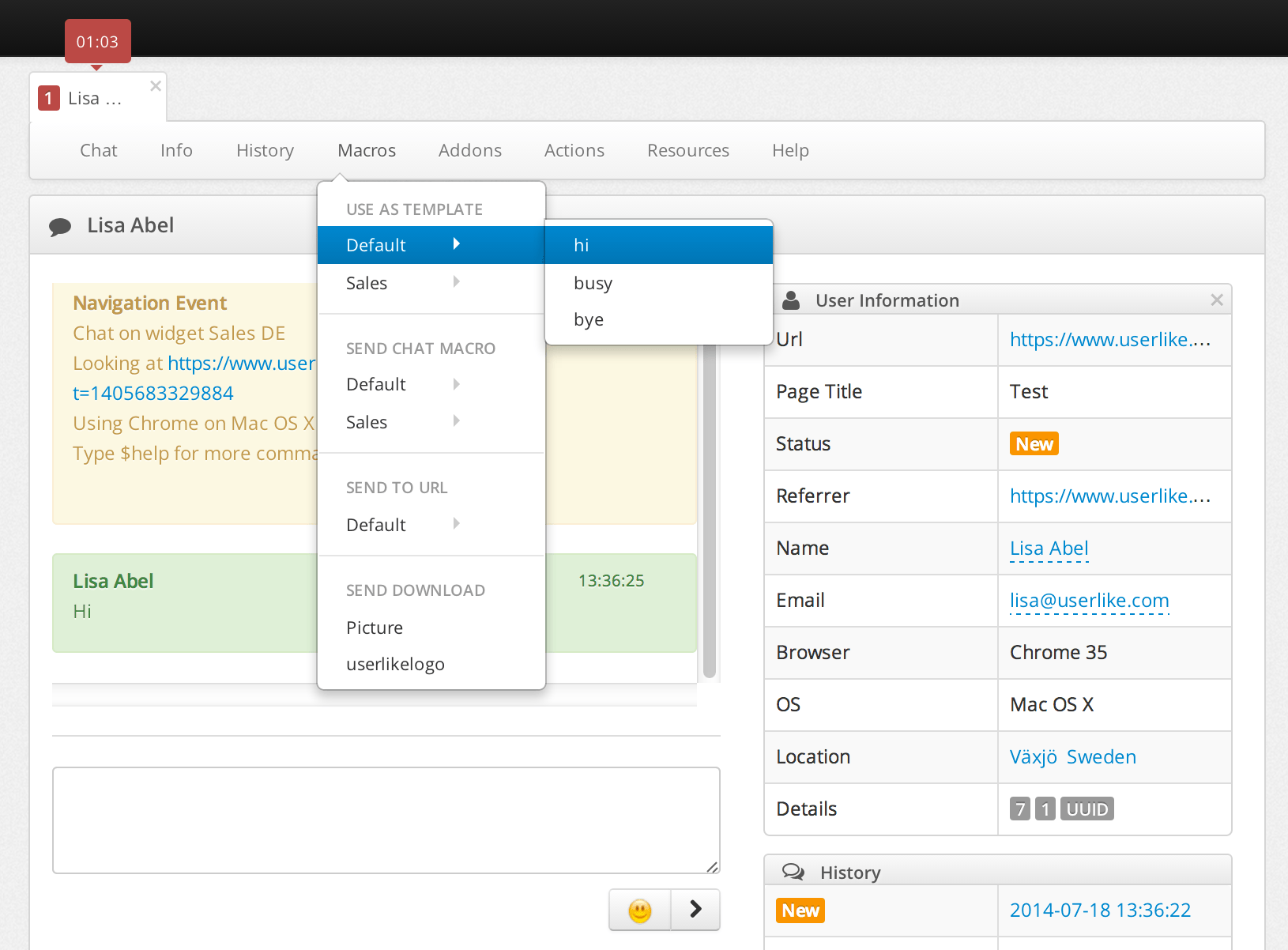
Task: Close the User Information panel
Action: point(1216,300)
